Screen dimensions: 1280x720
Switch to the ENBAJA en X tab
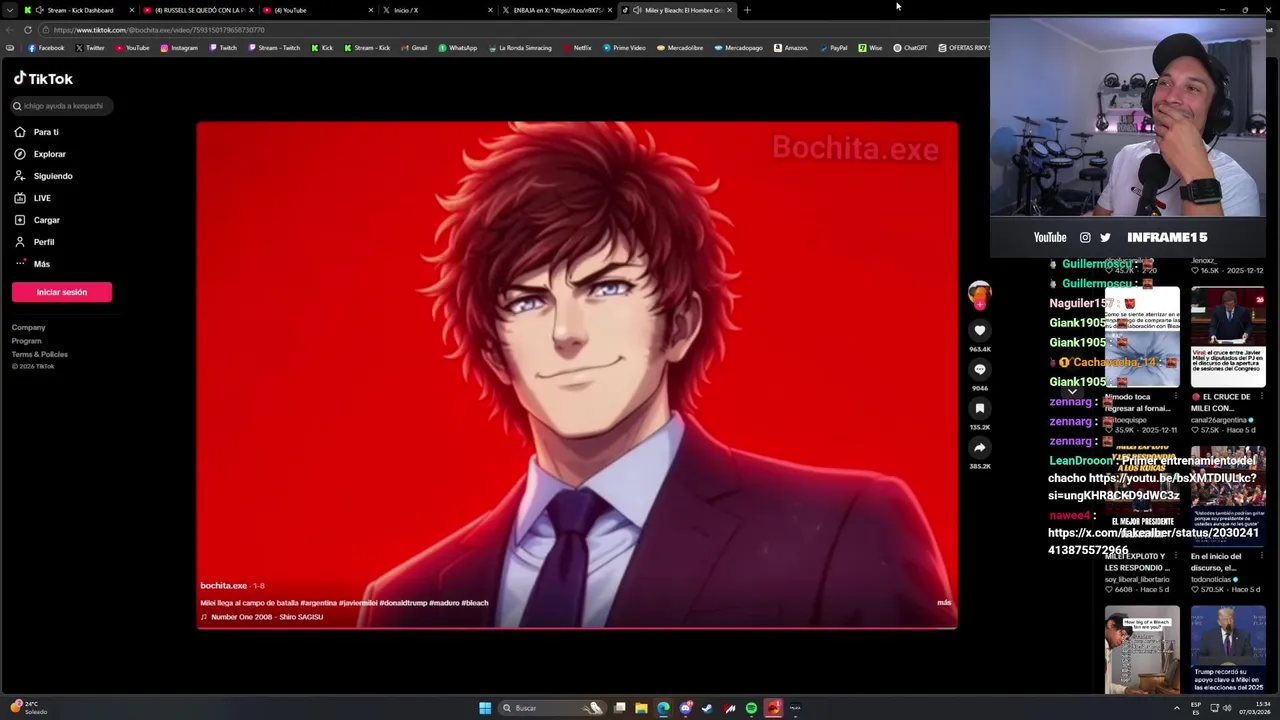556,10
